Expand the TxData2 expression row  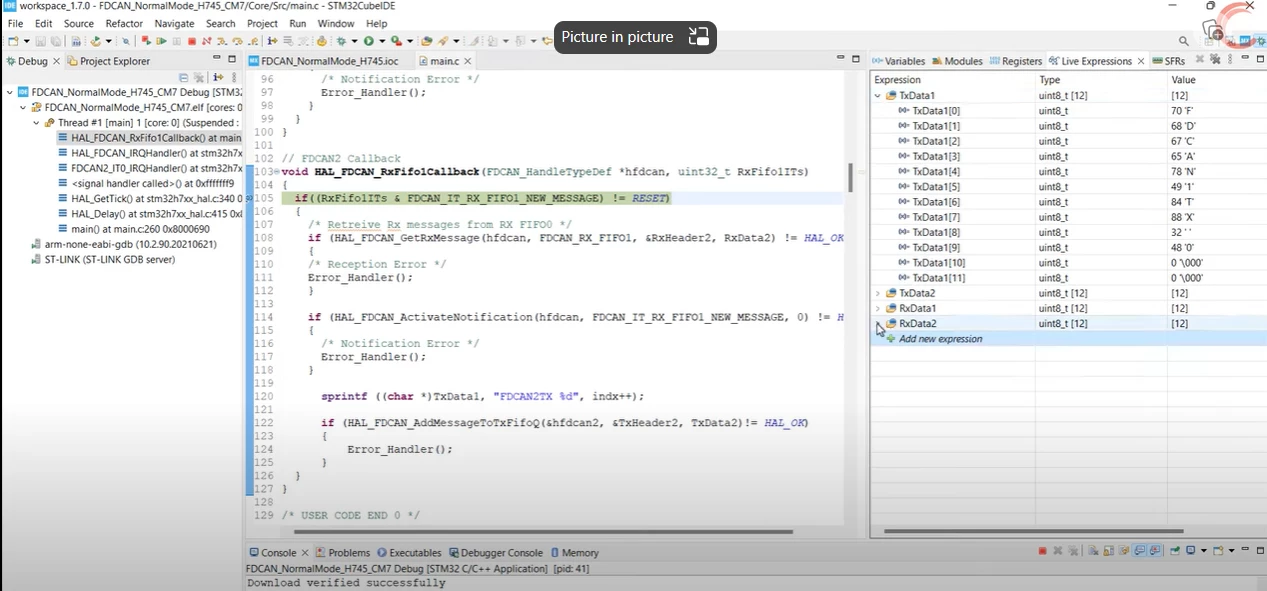click(878, 293)
